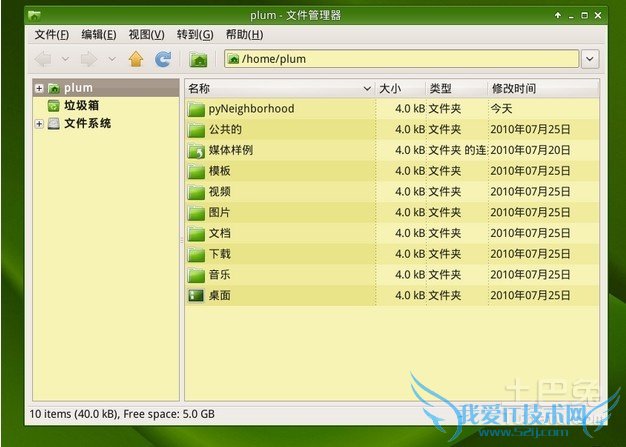
Task: Click the 桌面 desktop folder icon
Action: click(196, 296)
